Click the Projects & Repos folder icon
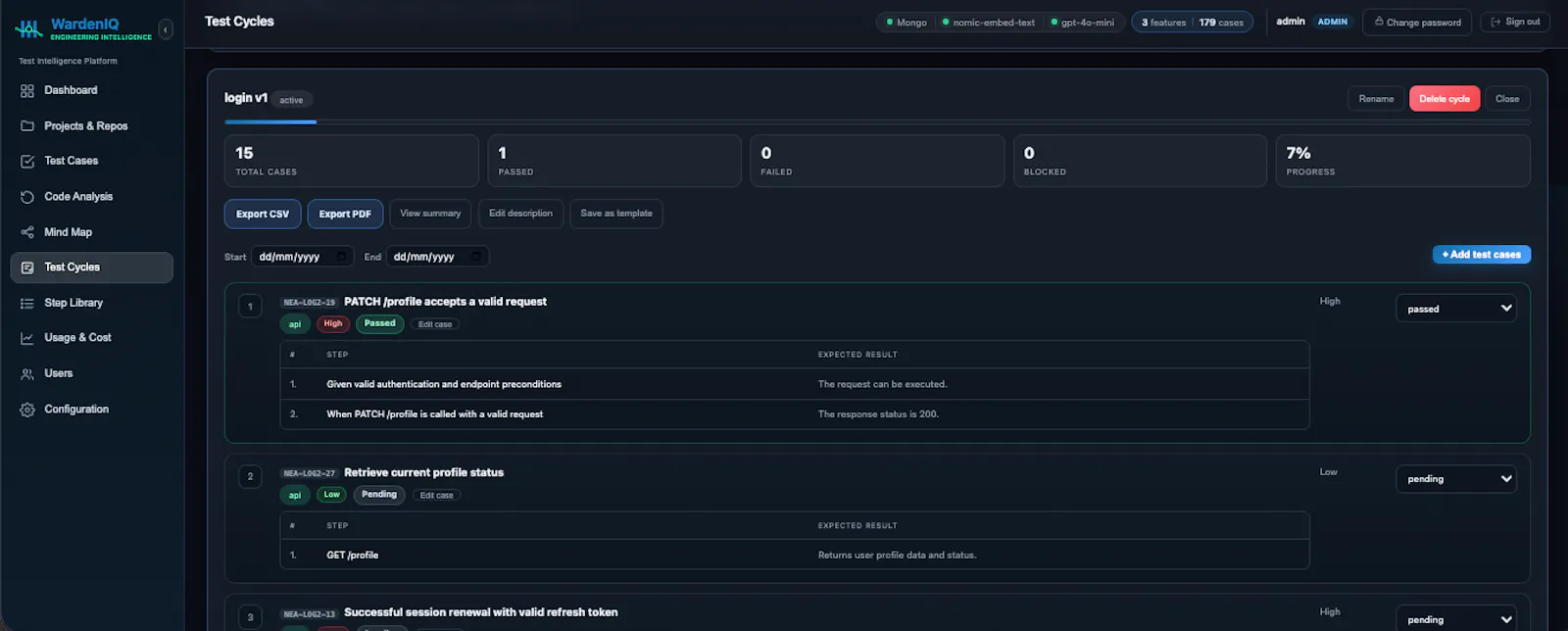This screenshot has height=631, width=1568. (27, 126)
